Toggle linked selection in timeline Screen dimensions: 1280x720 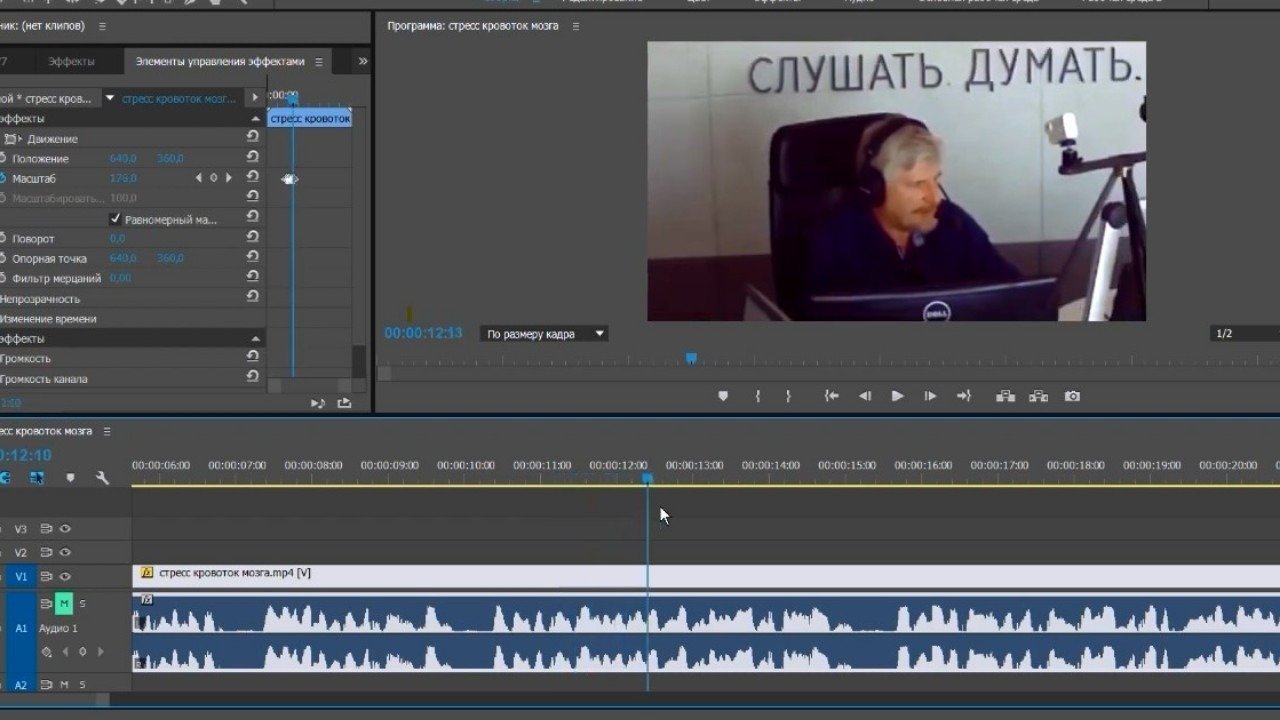click(37, 478)
